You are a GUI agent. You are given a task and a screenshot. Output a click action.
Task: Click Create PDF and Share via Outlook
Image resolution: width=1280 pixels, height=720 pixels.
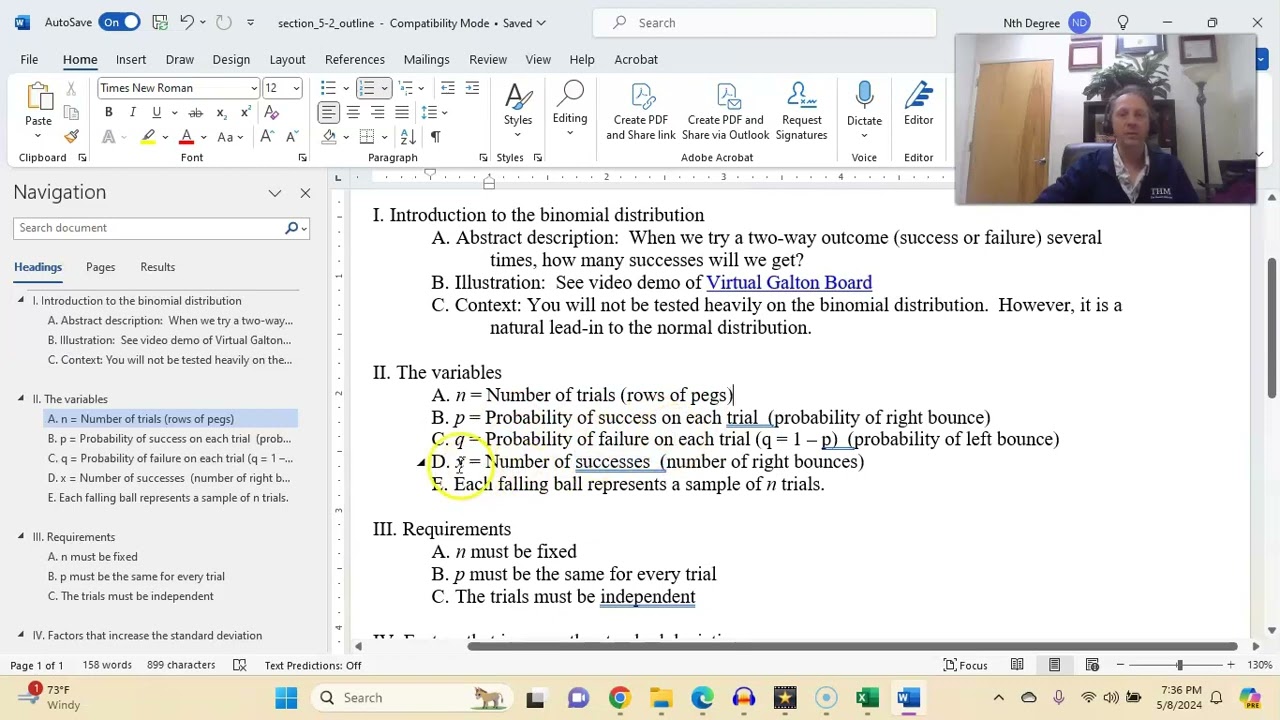(726, 111)
